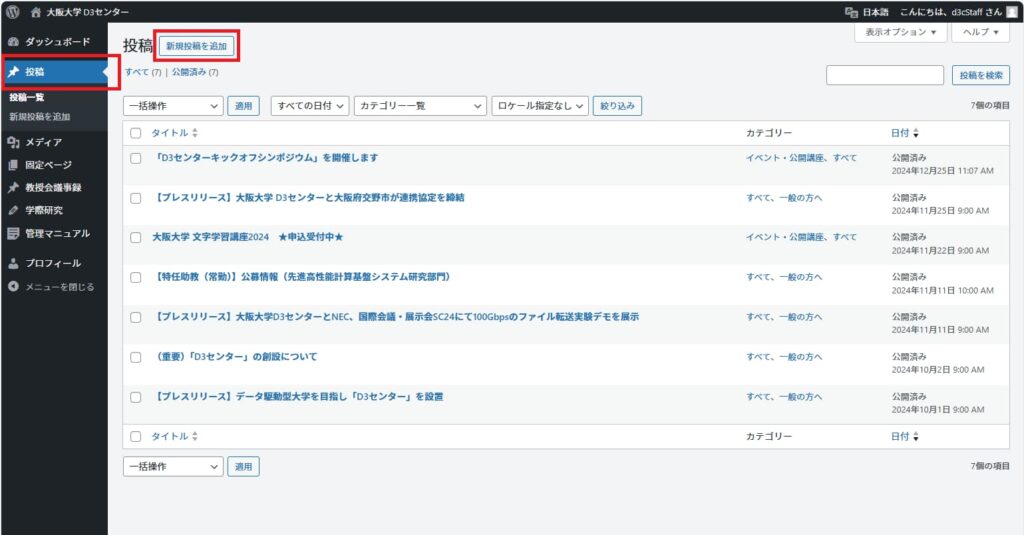
Task: Check the データ駆動型大学 post checkbox
Action: click(x=135, y=397)
